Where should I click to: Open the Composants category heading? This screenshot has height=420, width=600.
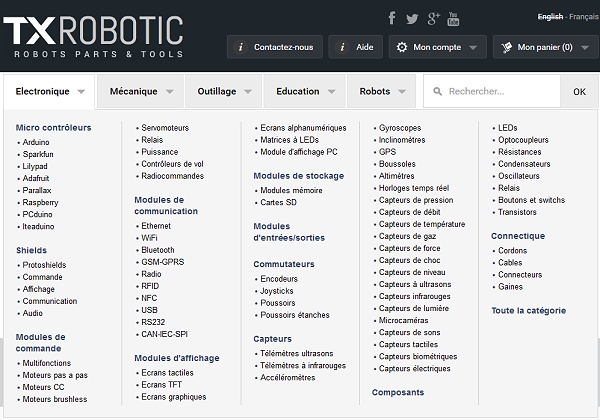click(398, 392)
